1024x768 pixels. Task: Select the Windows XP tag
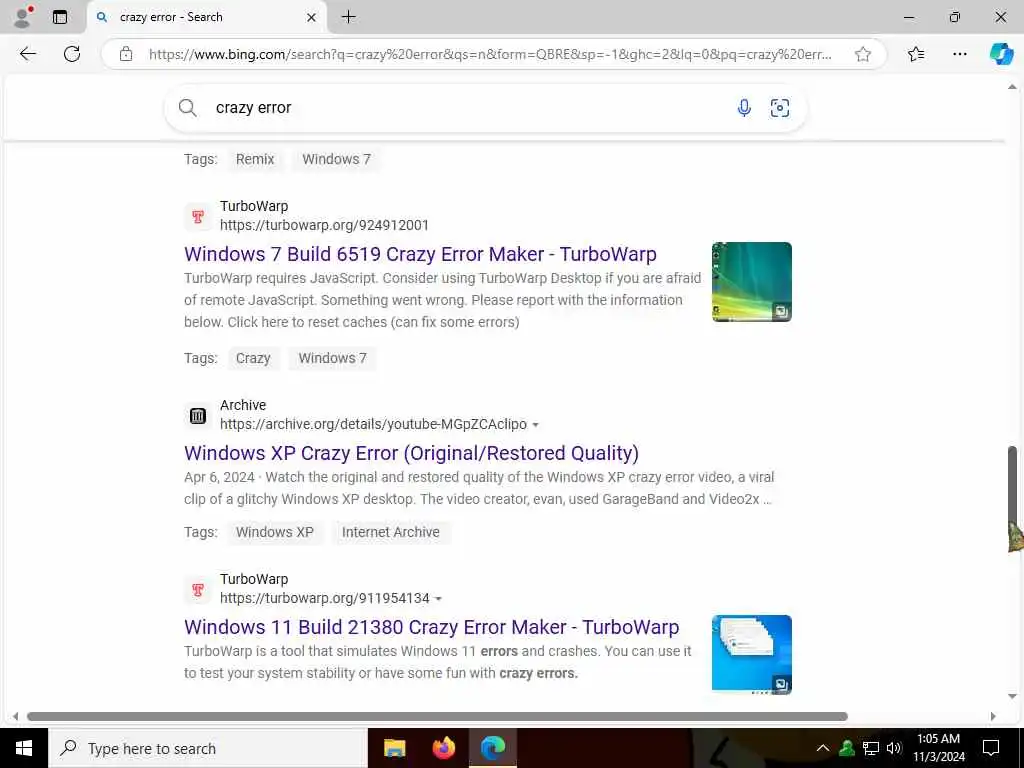click(x=274, y=532)
